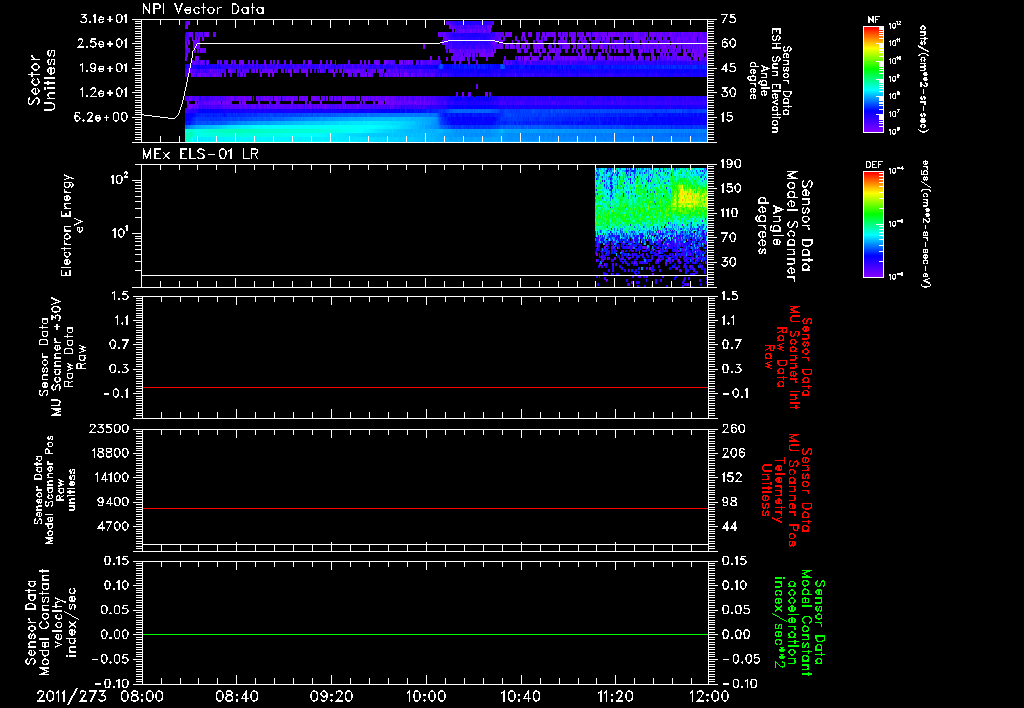The width and height of the screenshot is (1024, 708).
Task: Click the '2.5e+01' sector axis value
Action: (x=104, y=43)
